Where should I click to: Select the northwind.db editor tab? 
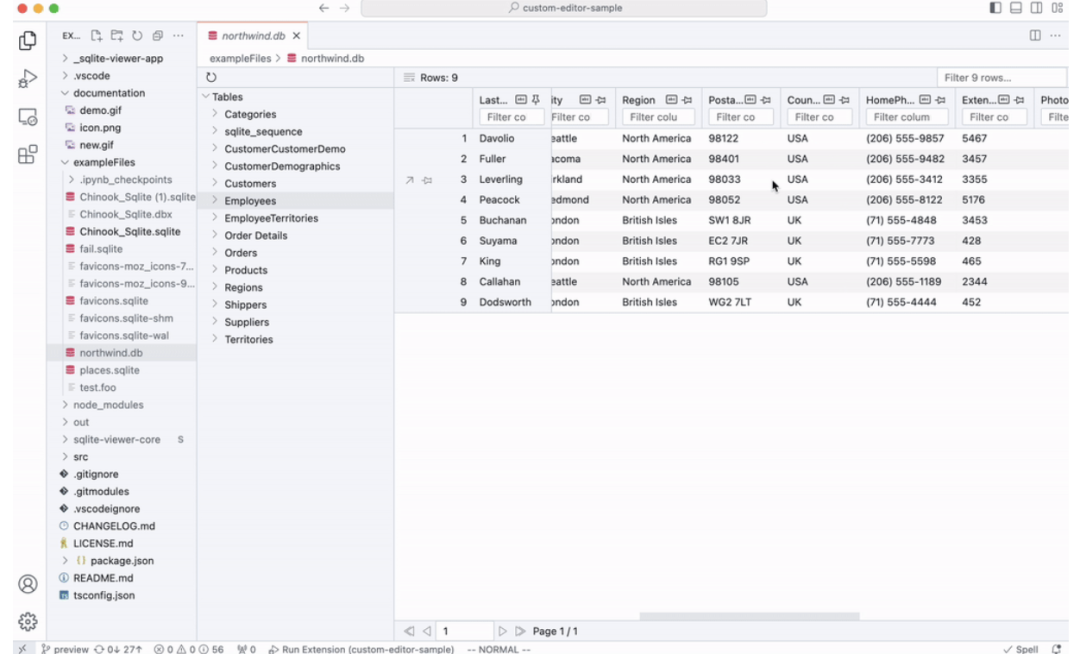[x=253, y=36]
